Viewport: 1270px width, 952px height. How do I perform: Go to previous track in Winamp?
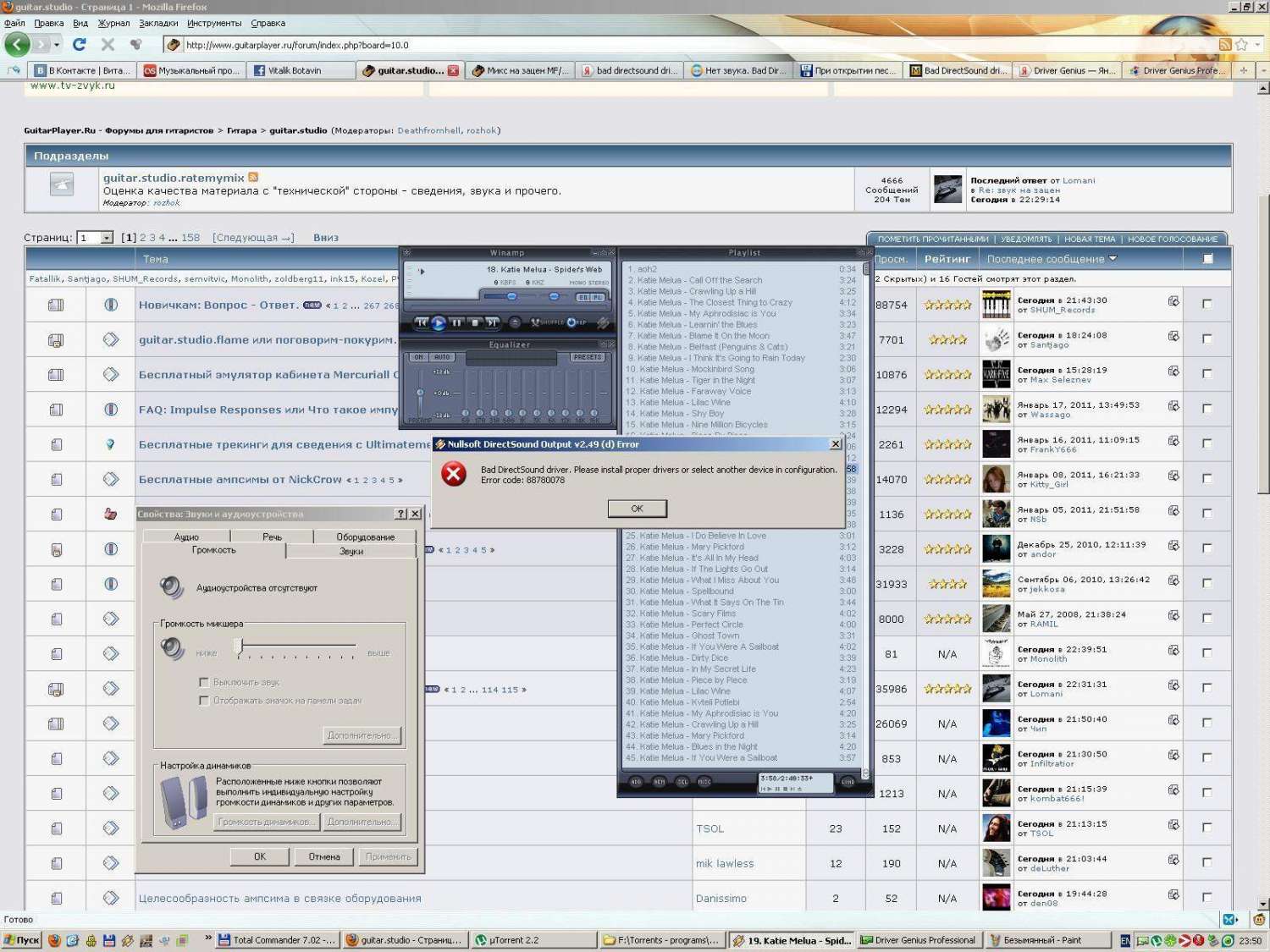coord(421,323)
